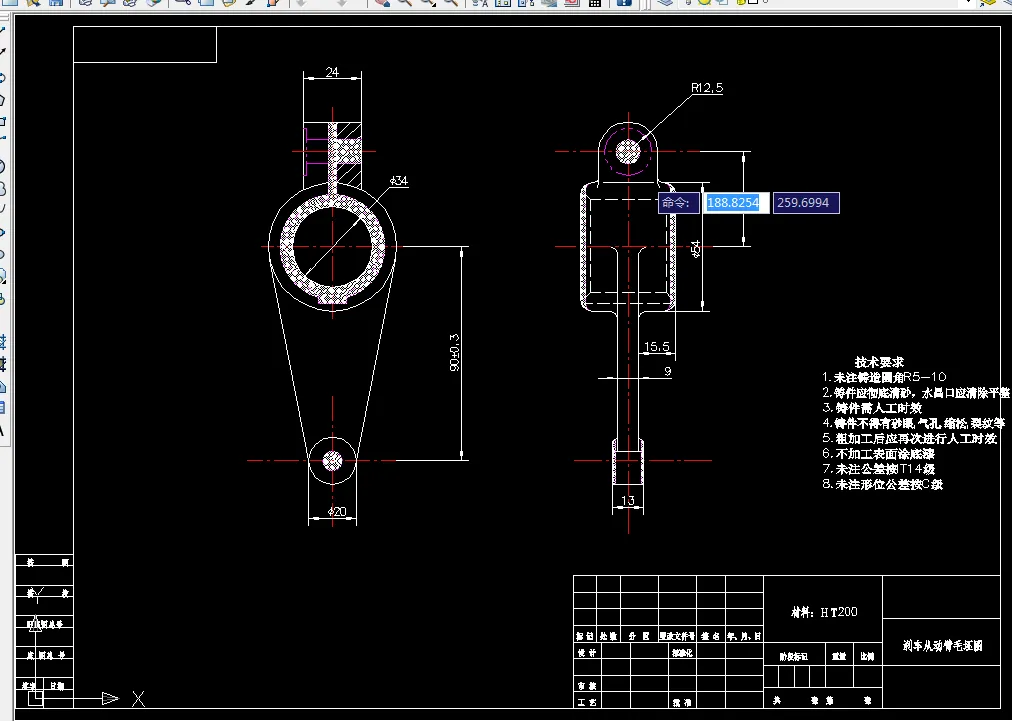
Task: Select the φ54 diameter dimension
Action: tap(695, 249)
